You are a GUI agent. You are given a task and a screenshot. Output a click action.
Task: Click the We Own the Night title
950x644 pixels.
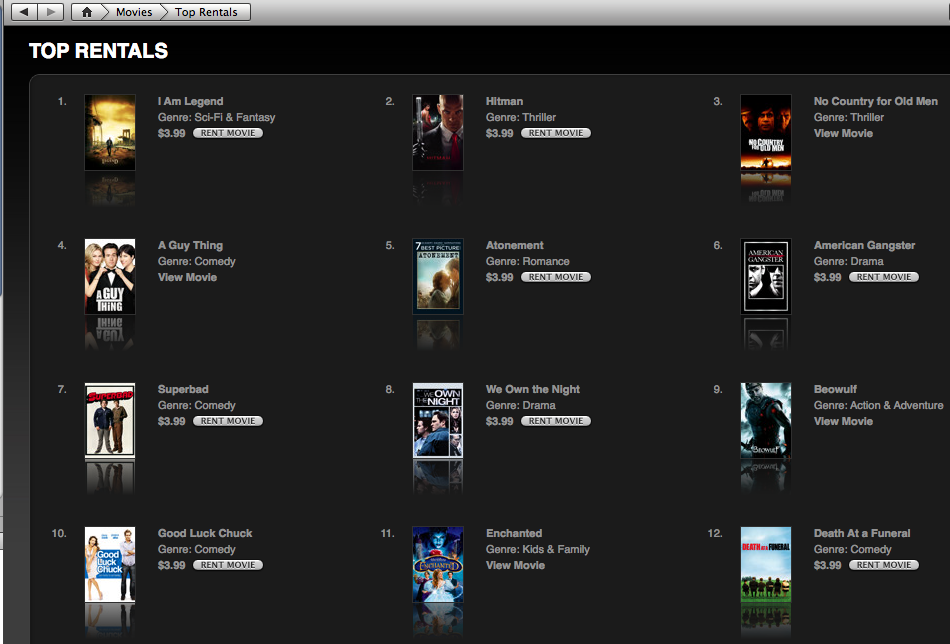533,390
